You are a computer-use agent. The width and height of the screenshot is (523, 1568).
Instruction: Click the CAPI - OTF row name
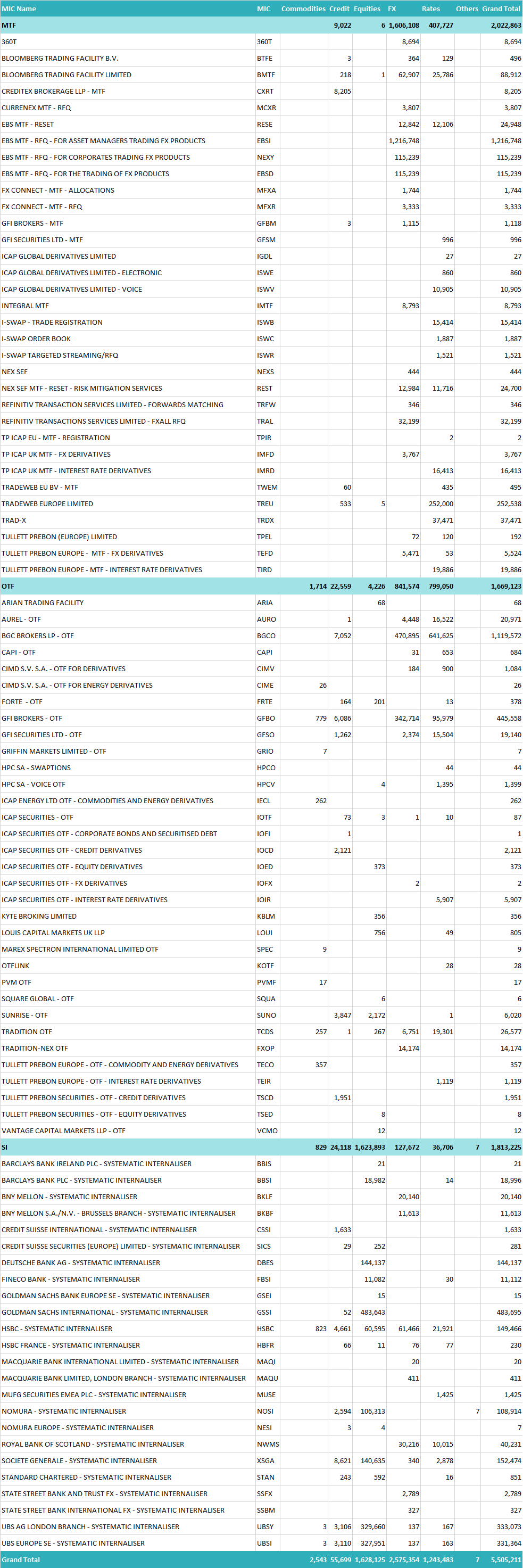click(x=19, y=652)
